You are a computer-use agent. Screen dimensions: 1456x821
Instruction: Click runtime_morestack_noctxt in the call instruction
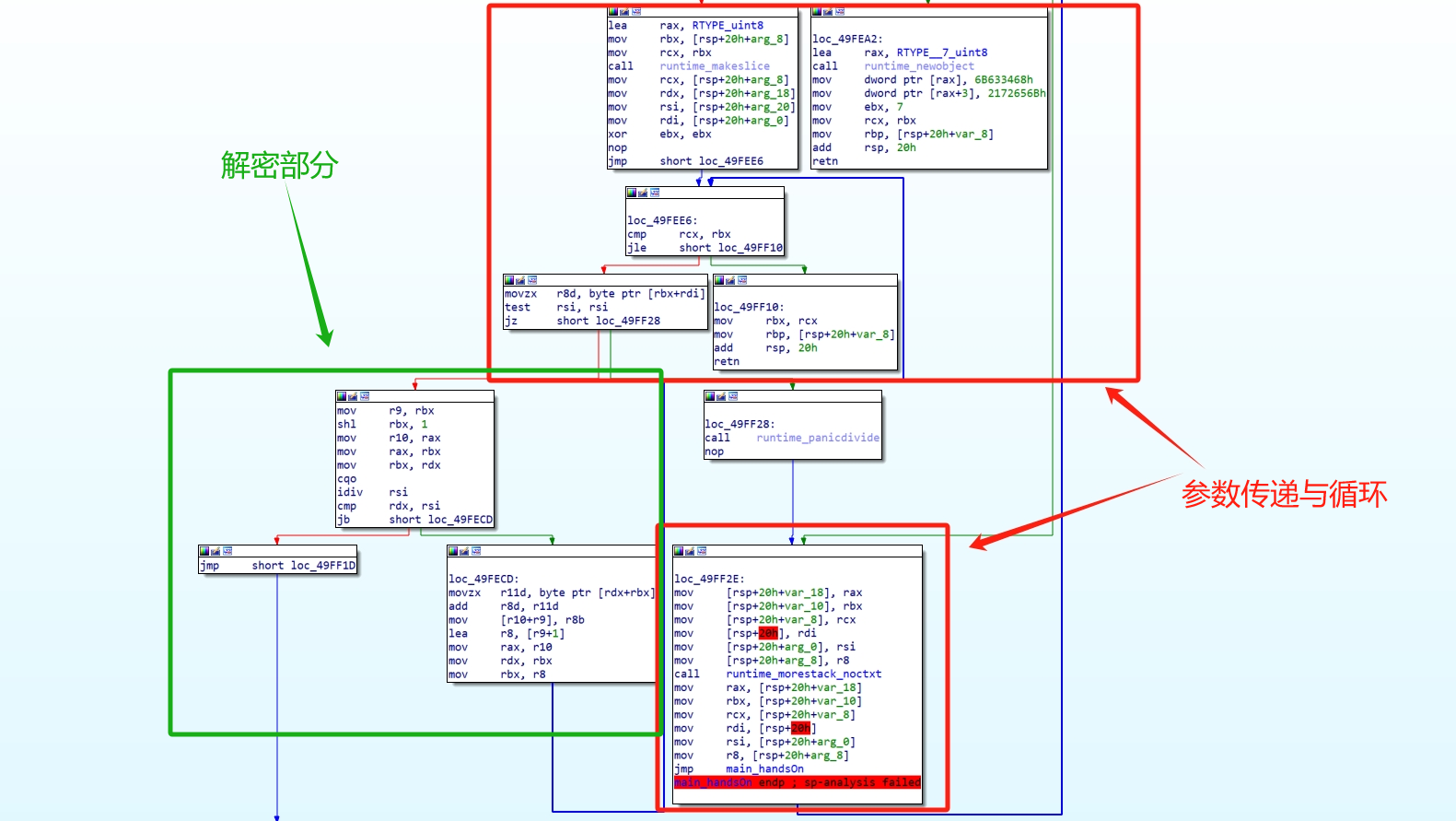[x=803, y=674]
